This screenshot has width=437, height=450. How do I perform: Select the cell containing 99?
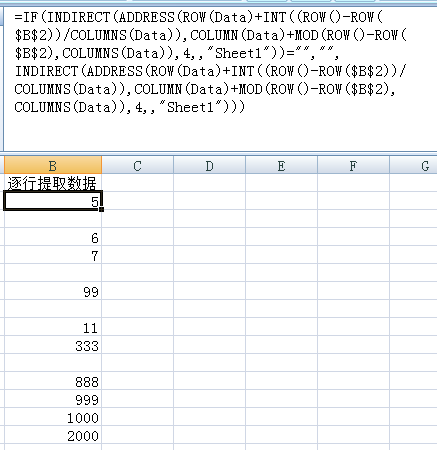pyautogui.click(x=53, y=291)
